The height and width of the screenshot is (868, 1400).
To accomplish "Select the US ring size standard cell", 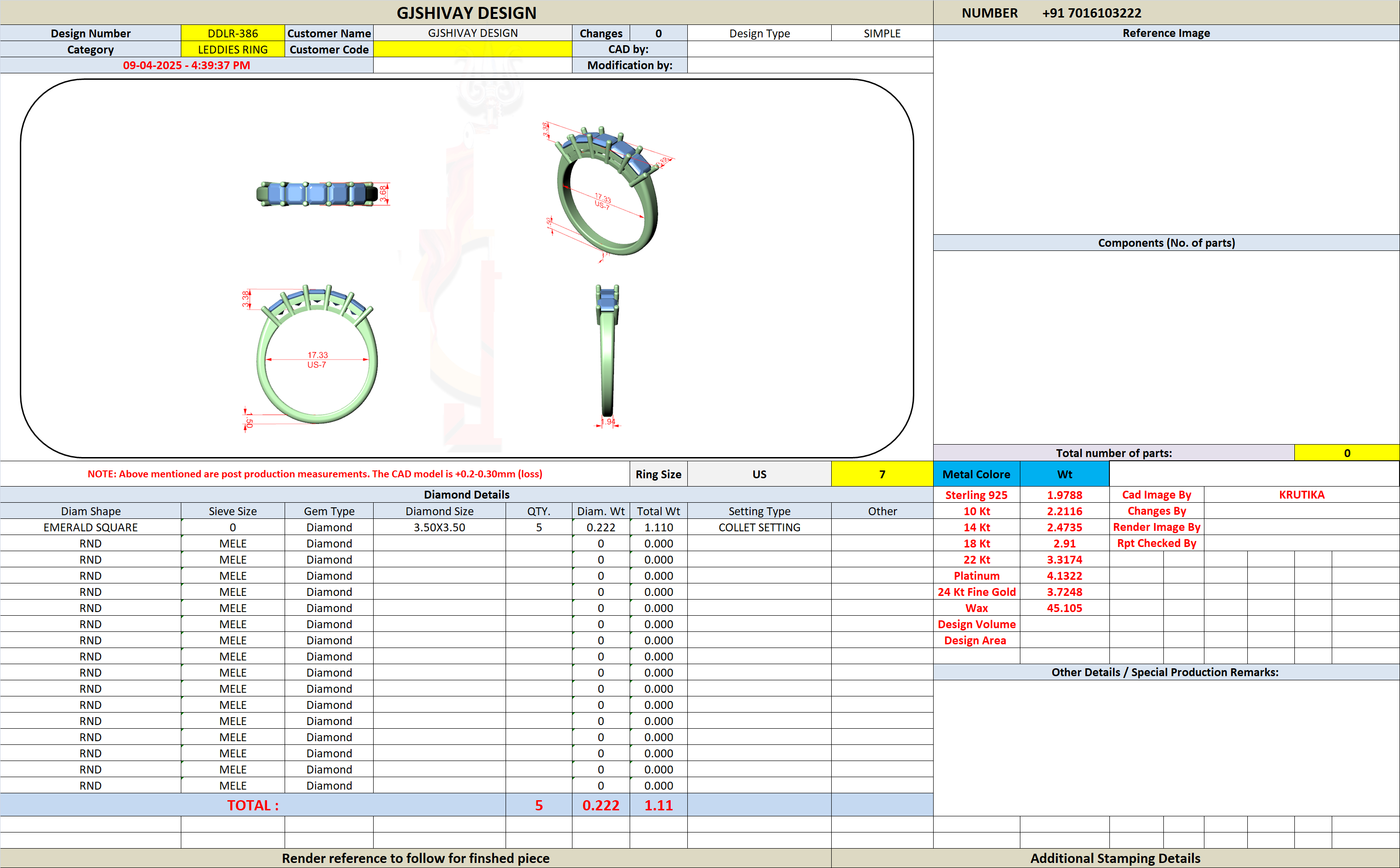I will (x=759, y=474).
